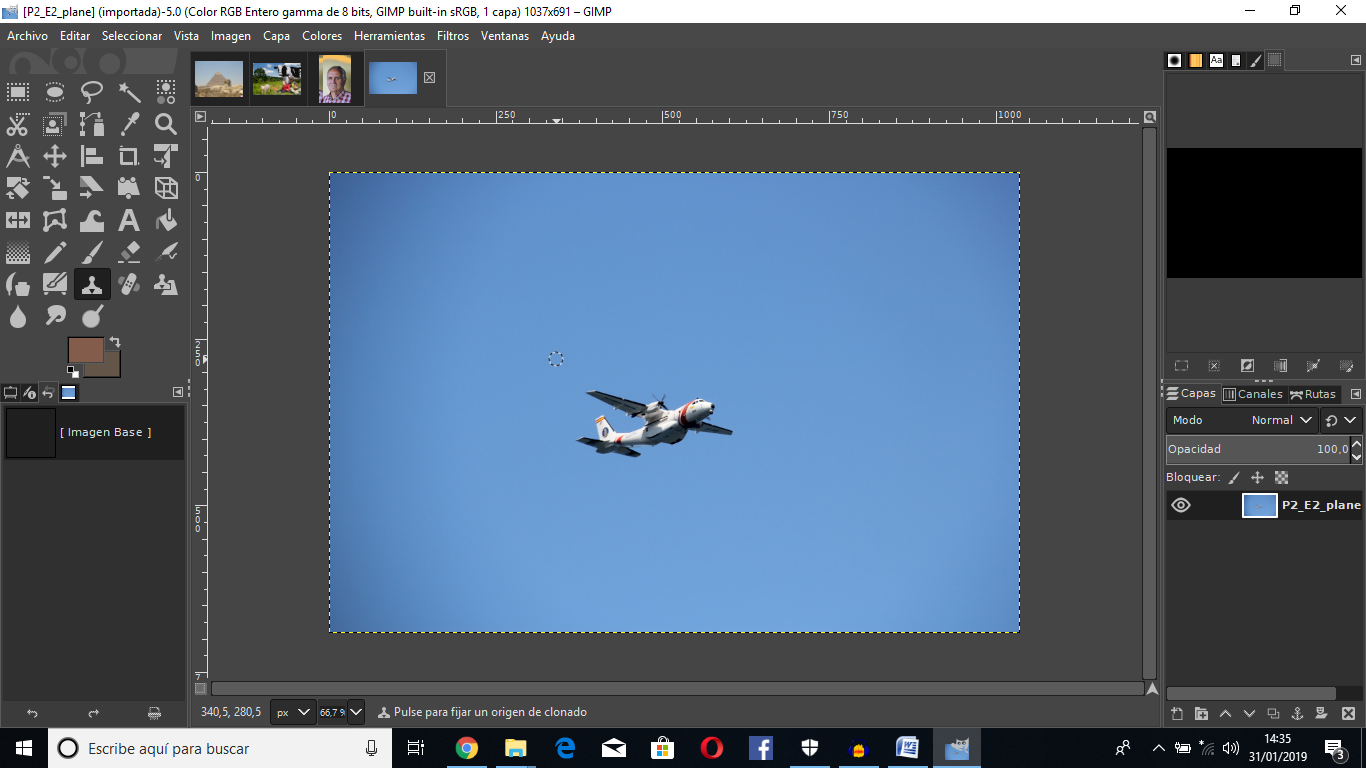
Task: Open the tool options dock configuration arrow
Action: pos(178,392)
